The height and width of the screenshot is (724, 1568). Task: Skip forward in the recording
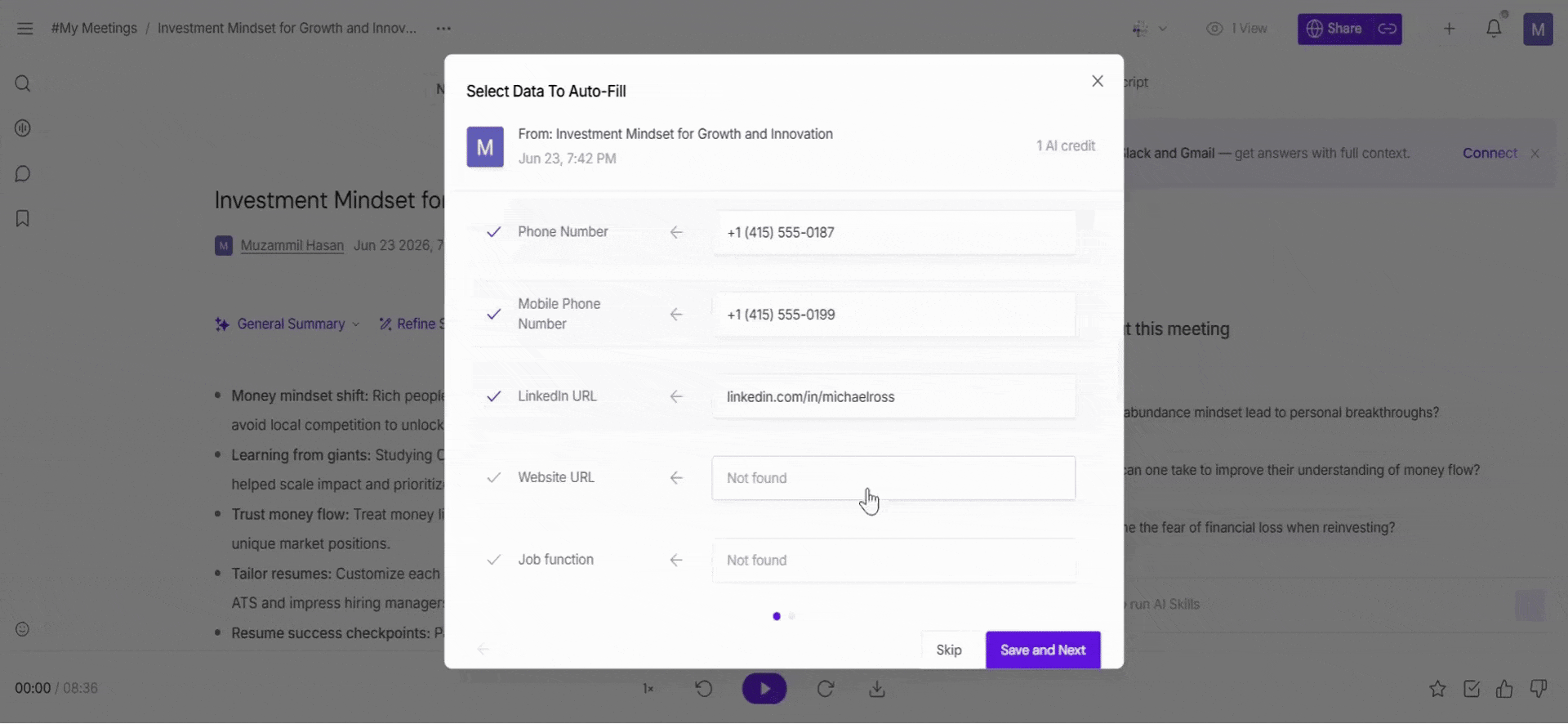coord(826,689)
